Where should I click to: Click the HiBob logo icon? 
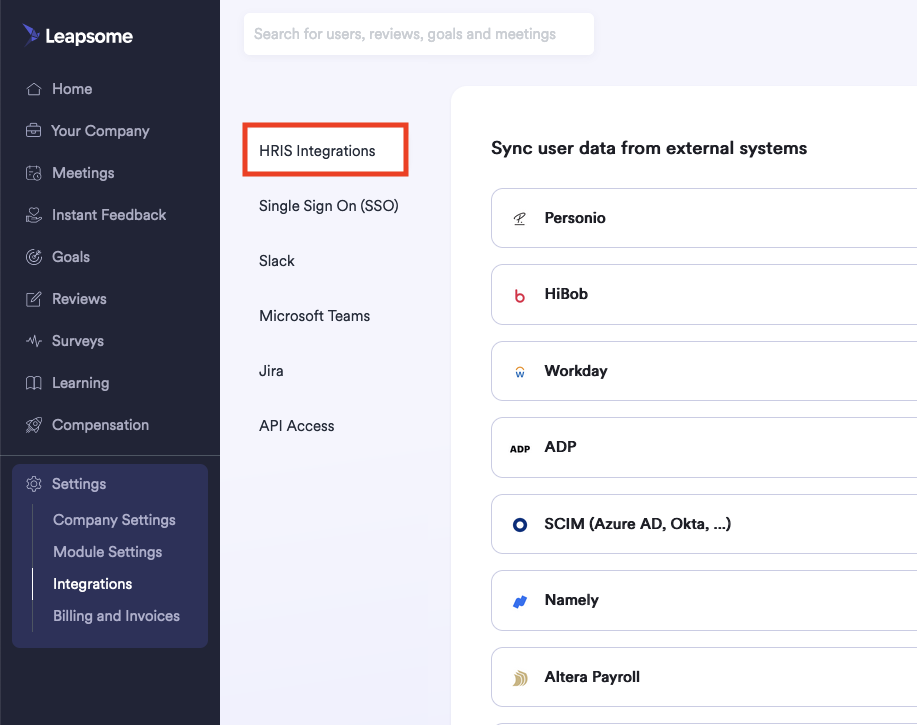tap(519, 294)
